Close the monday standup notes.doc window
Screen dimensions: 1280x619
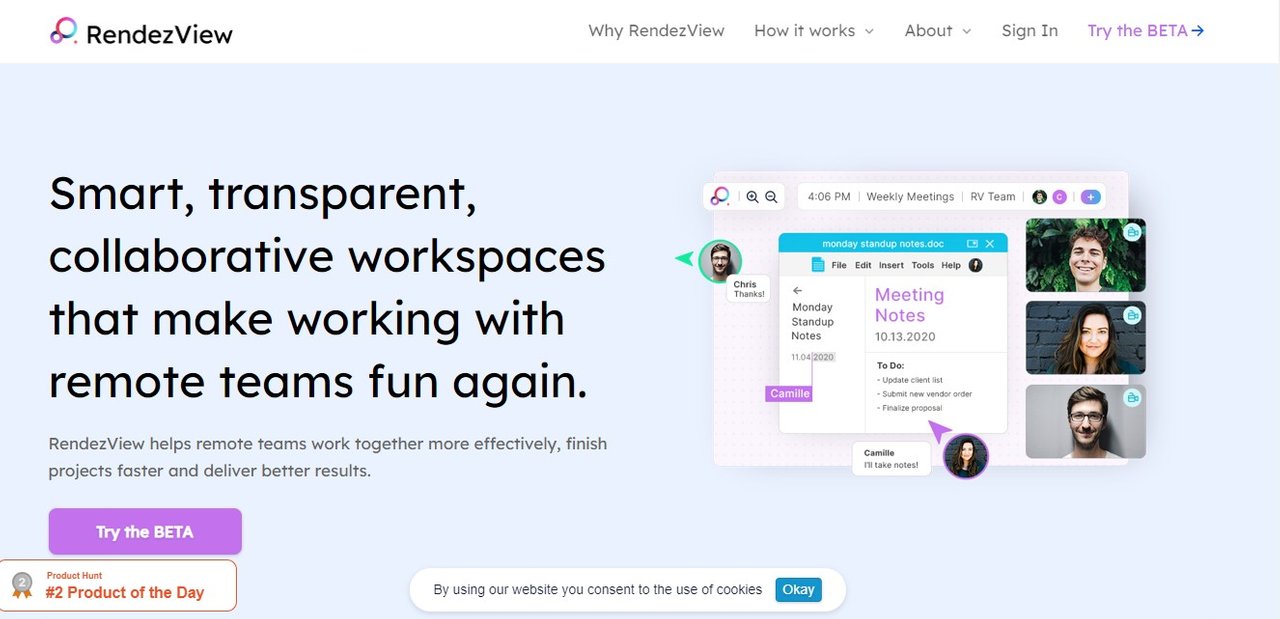tap(990, 243)
